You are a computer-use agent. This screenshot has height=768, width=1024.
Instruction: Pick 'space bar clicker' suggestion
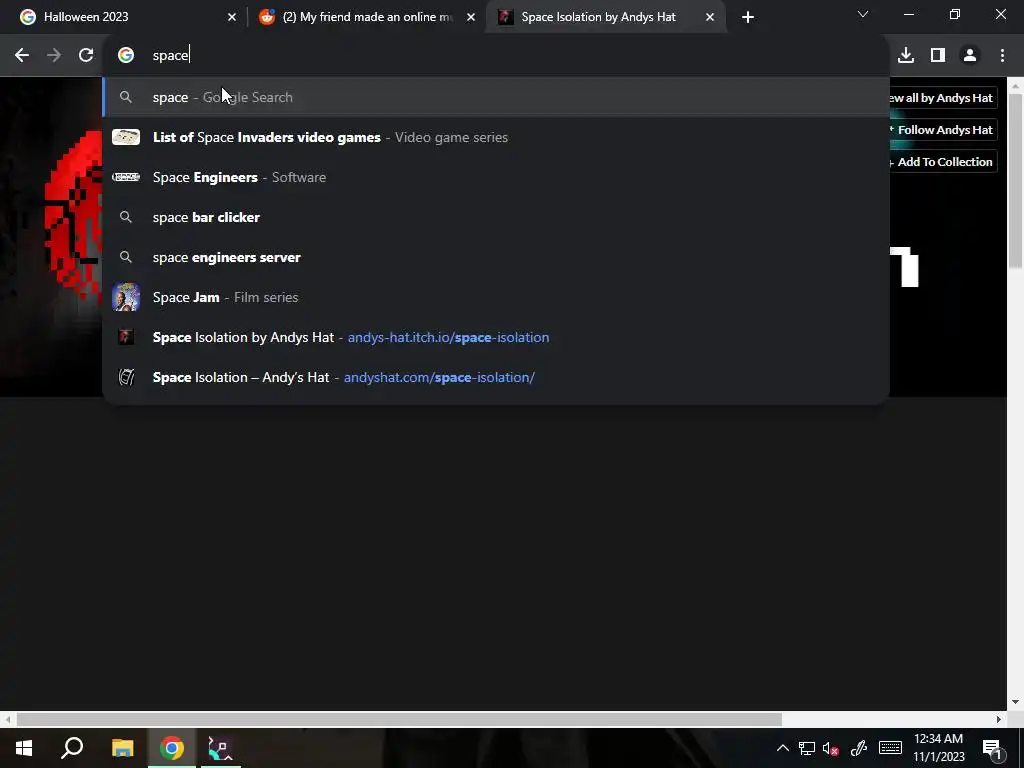(x=496, y=217)
